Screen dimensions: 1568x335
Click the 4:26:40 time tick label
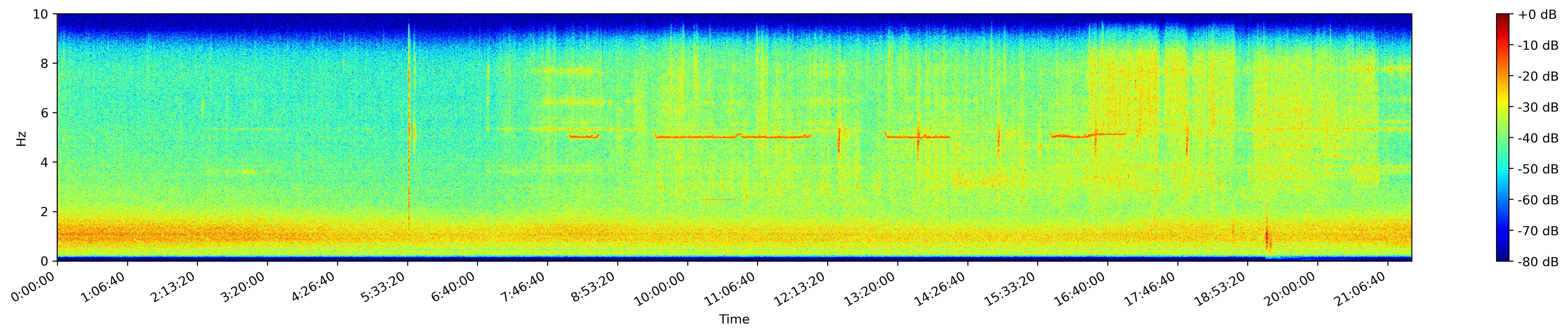(315, 286)
